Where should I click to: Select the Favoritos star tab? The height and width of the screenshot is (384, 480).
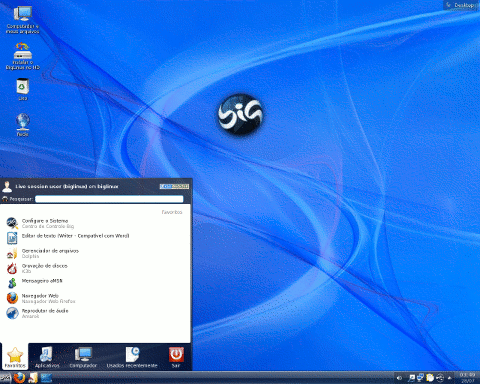(x=15, y=357)
